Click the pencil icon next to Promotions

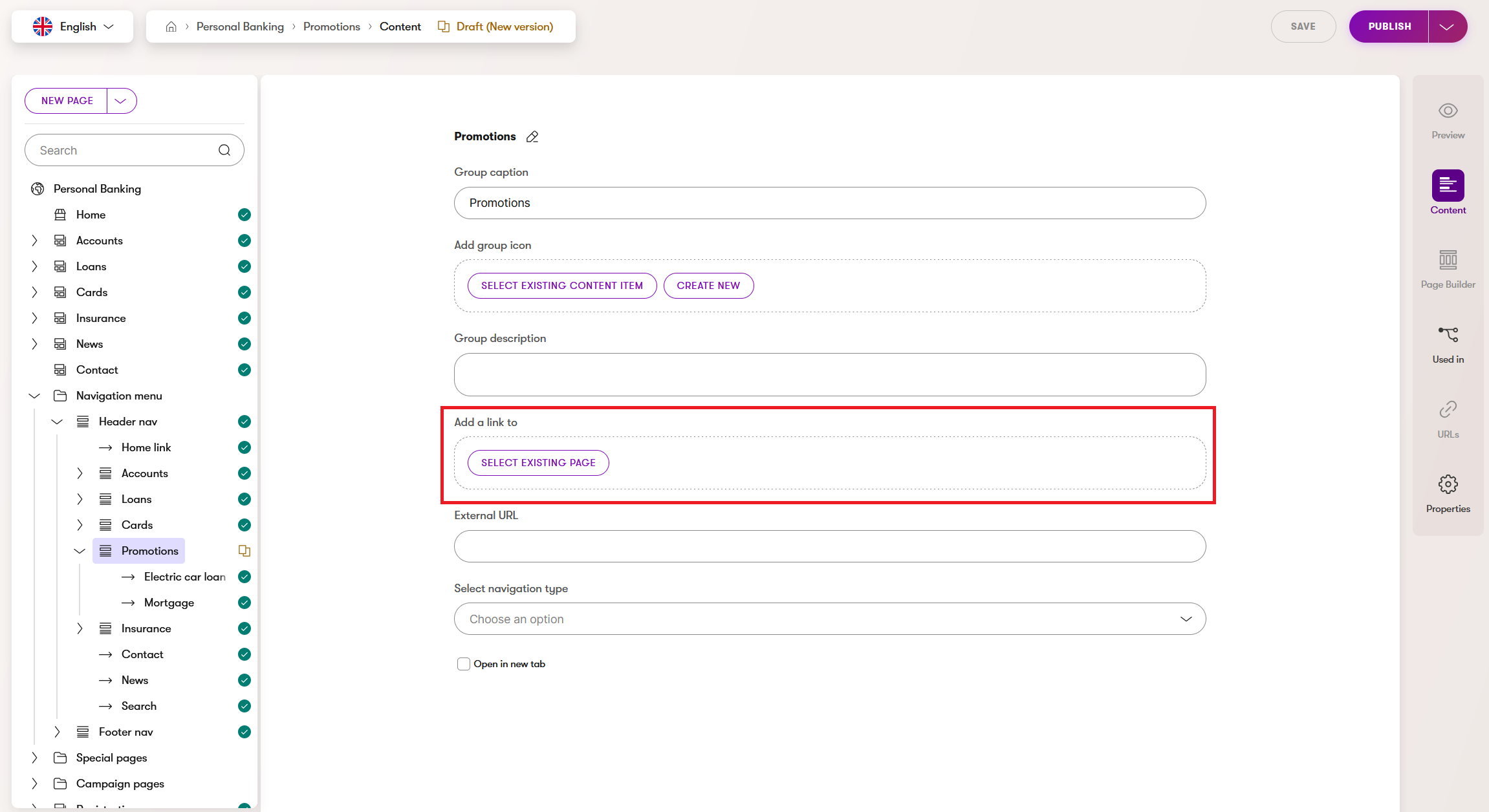532,136
